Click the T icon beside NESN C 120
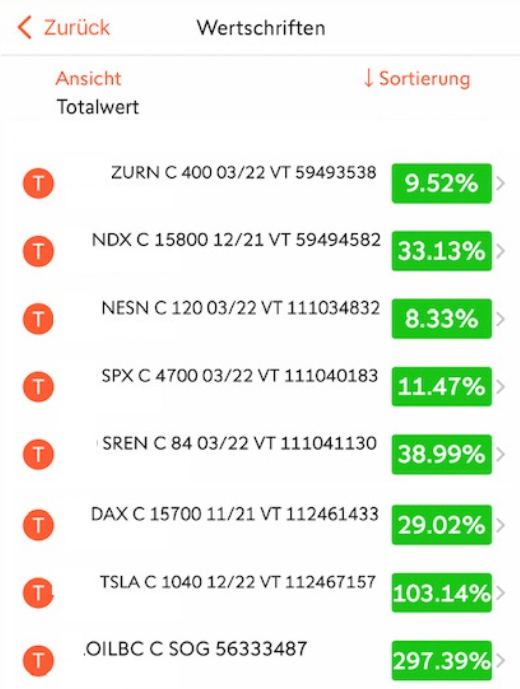The height and width of the screenshot is (689, 520). [38, 319]
